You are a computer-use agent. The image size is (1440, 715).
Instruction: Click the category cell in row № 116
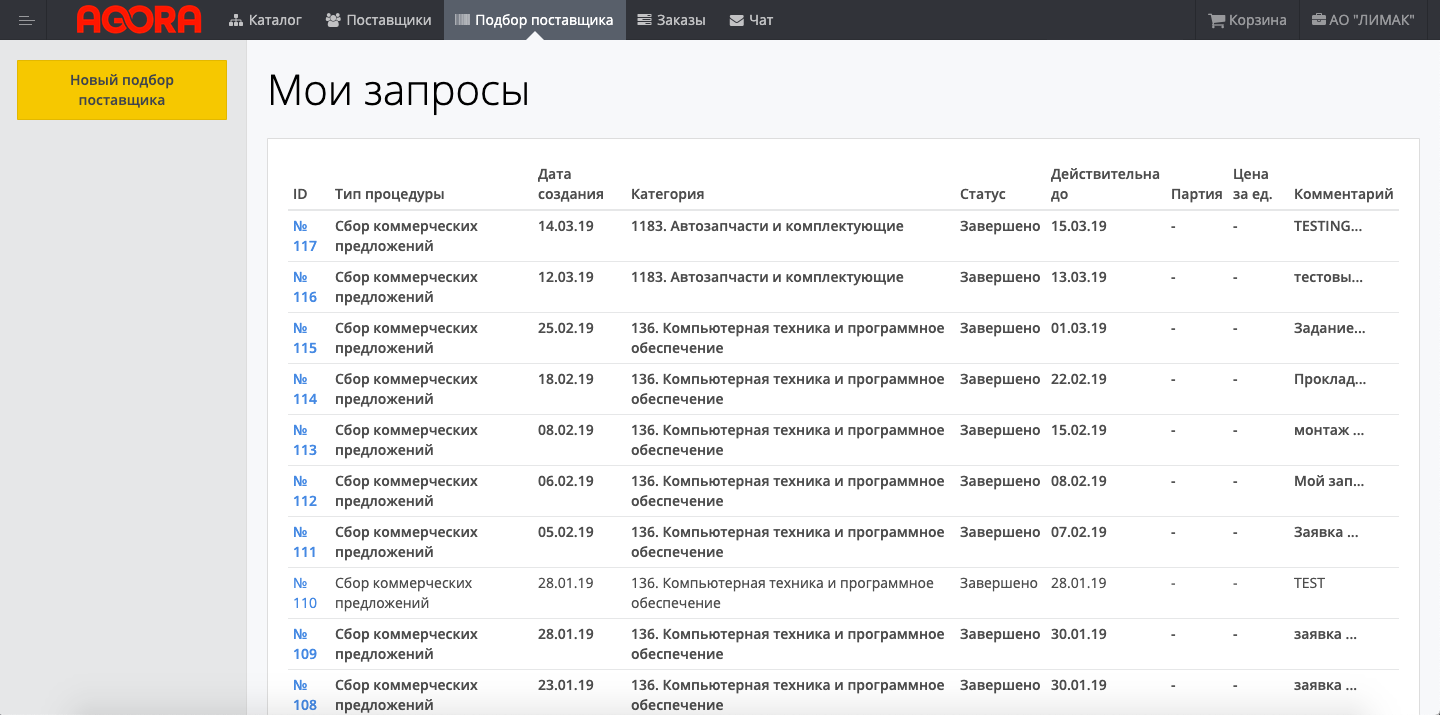767,277
